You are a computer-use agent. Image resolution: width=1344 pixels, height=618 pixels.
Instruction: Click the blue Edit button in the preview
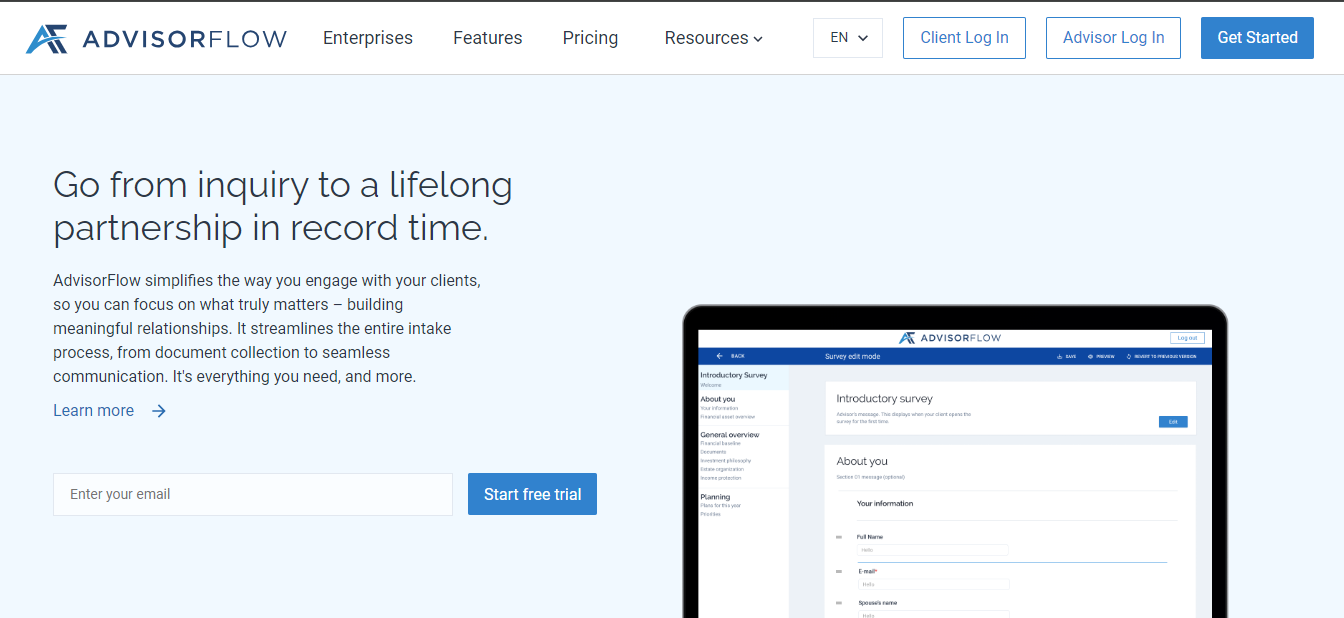point(1173,422)
